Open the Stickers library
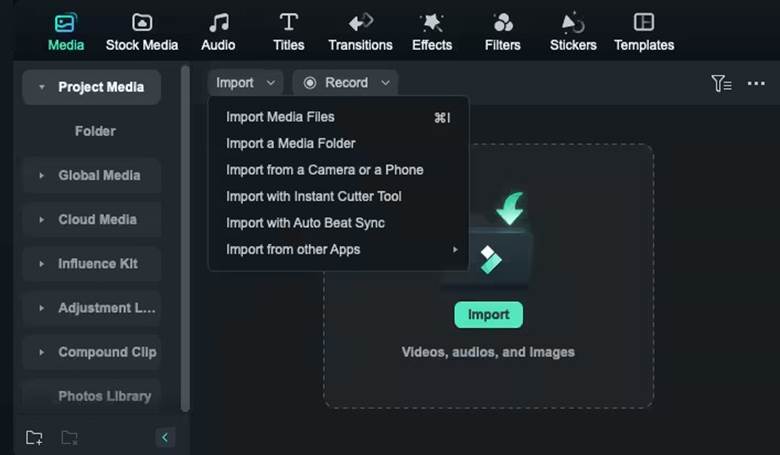780x455 pixels. 573,32
